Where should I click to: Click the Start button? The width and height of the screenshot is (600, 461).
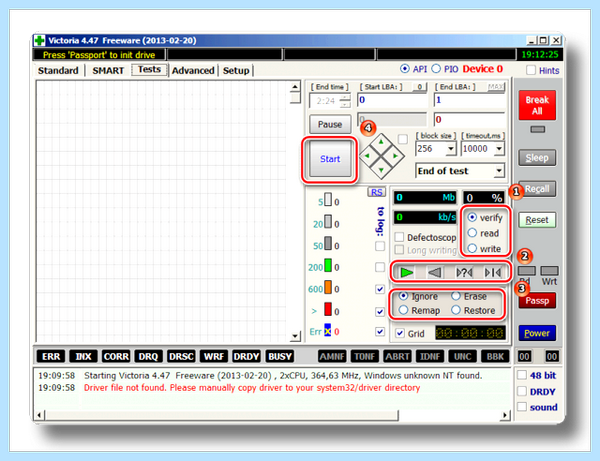[x=330, y=159]
